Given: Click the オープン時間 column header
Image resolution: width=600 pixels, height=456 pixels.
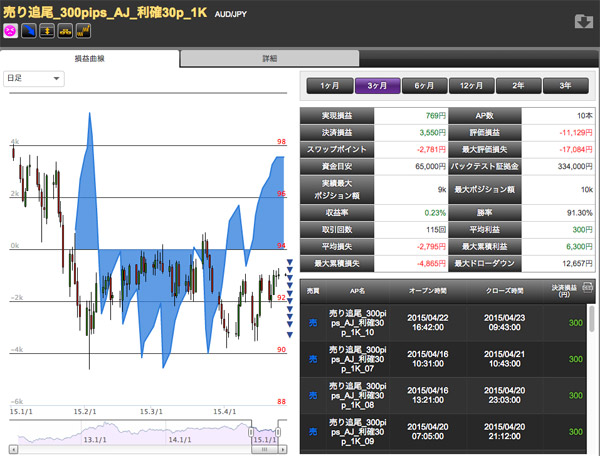Looking at the screenshot, I should (x=428, y=291).
